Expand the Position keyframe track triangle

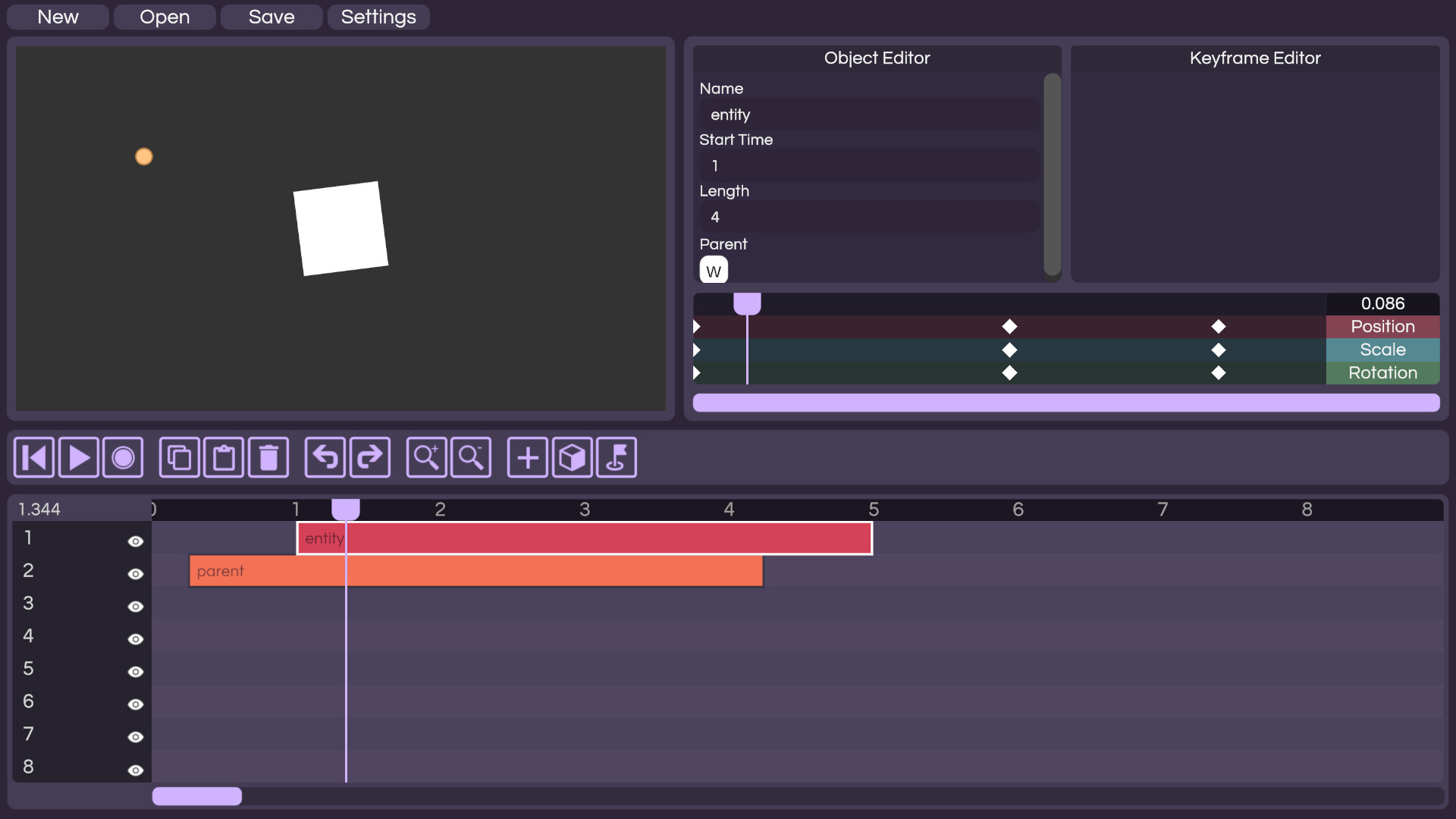tap(697, 327)
